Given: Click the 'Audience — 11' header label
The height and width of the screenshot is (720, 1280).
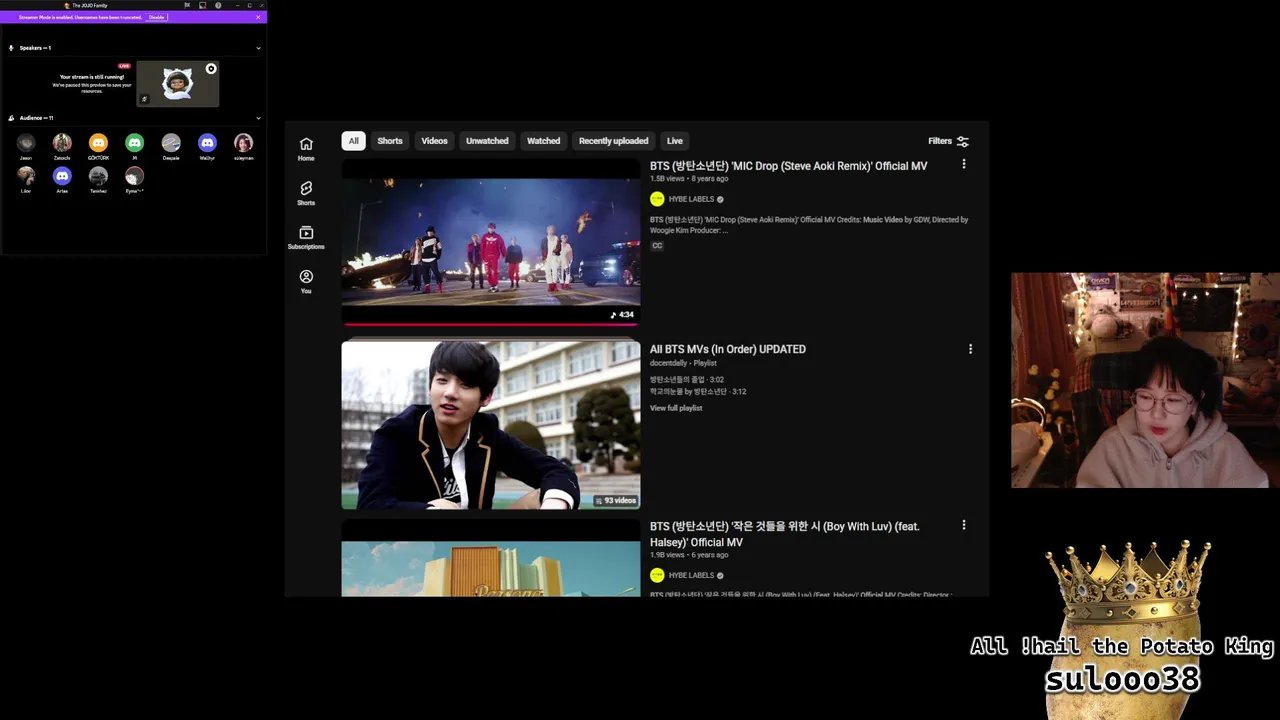Looking at the screenshot, I should pos(36,118).
